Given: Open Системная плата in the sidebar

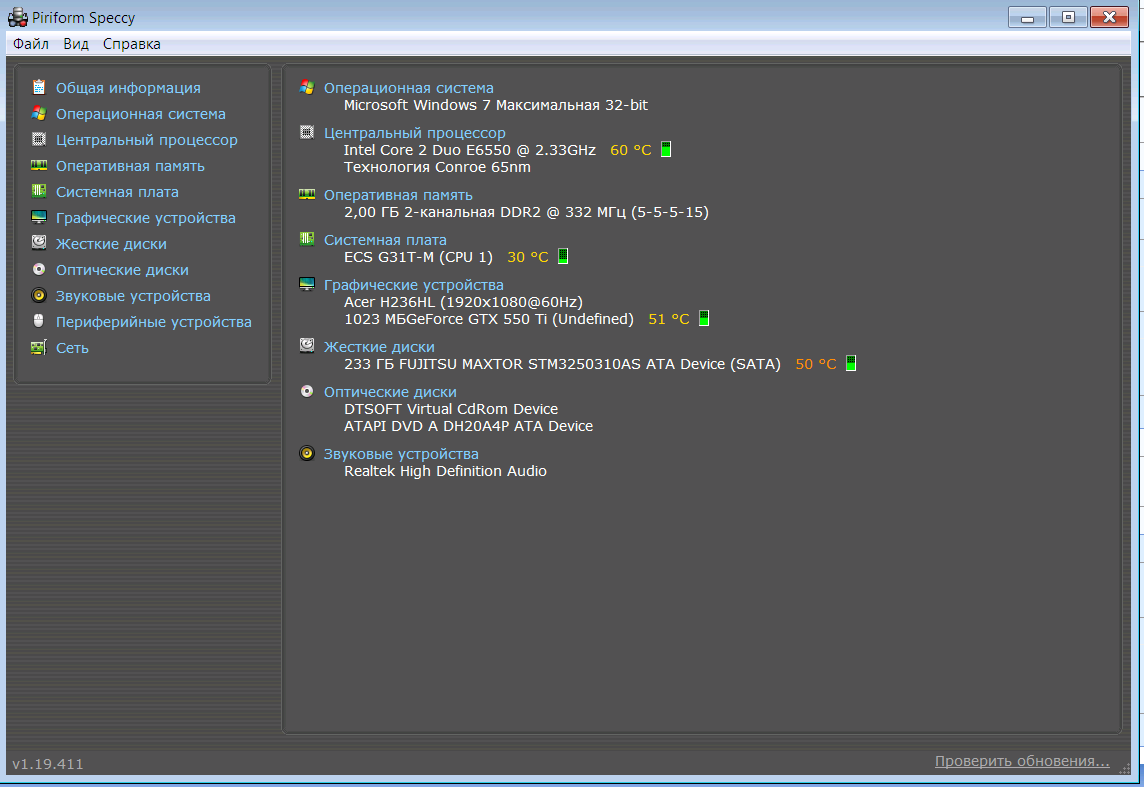Looking at the screenshot, I should click(117, 192).
